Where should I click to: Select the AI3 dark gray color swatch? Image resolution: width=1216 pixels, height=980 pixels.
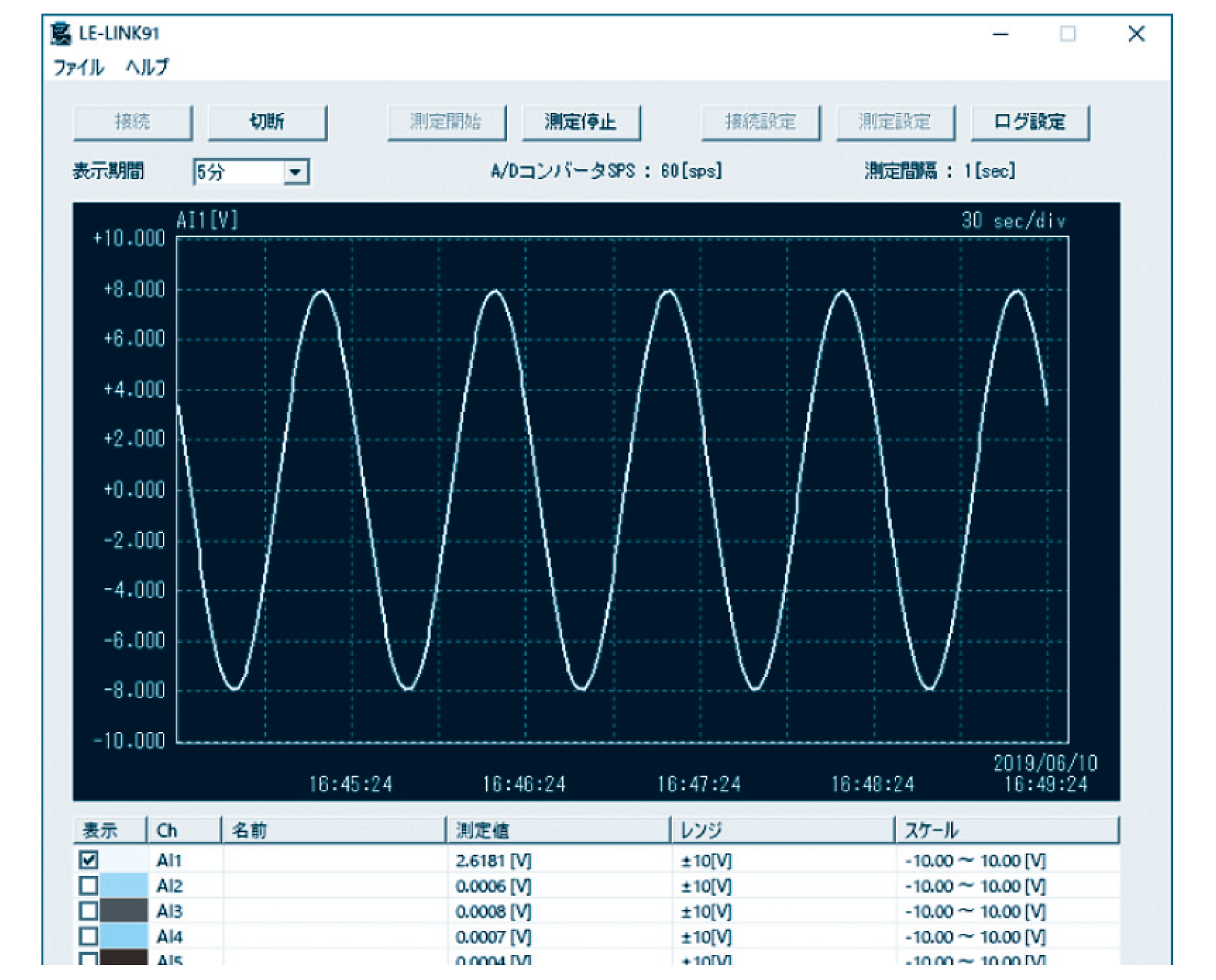coord(124,911)
